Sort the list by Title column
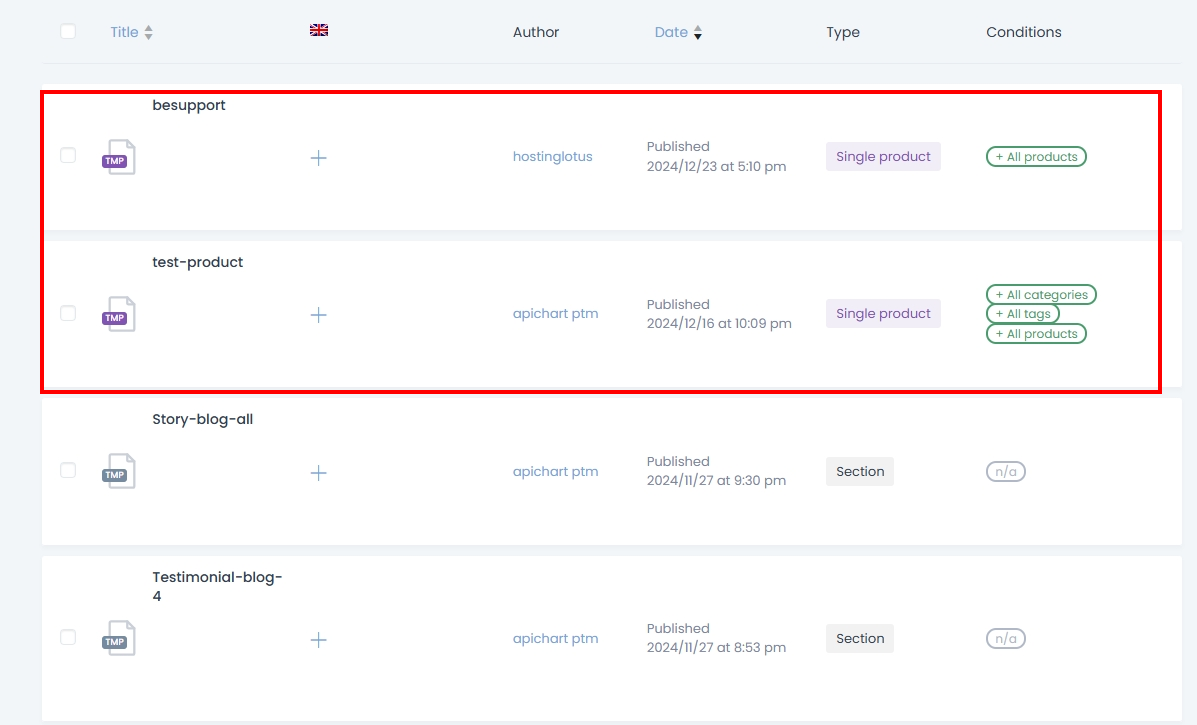 click(124, 32)
